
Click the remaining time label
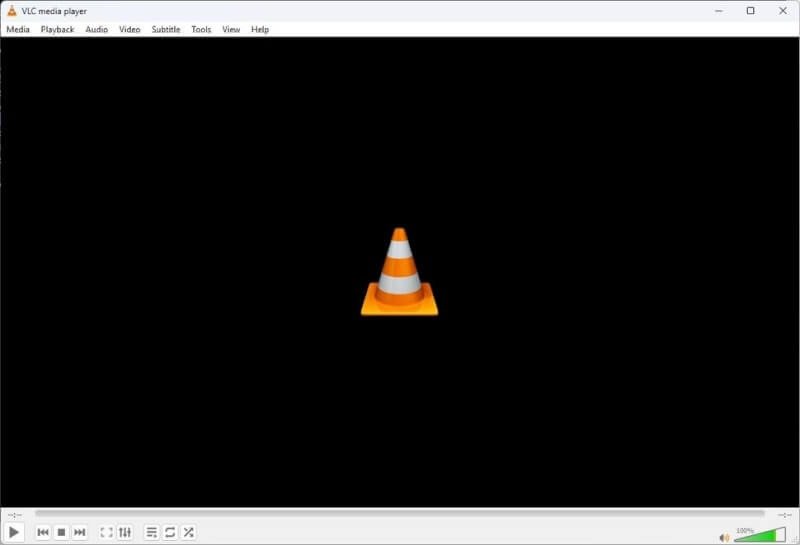[785, 515]
